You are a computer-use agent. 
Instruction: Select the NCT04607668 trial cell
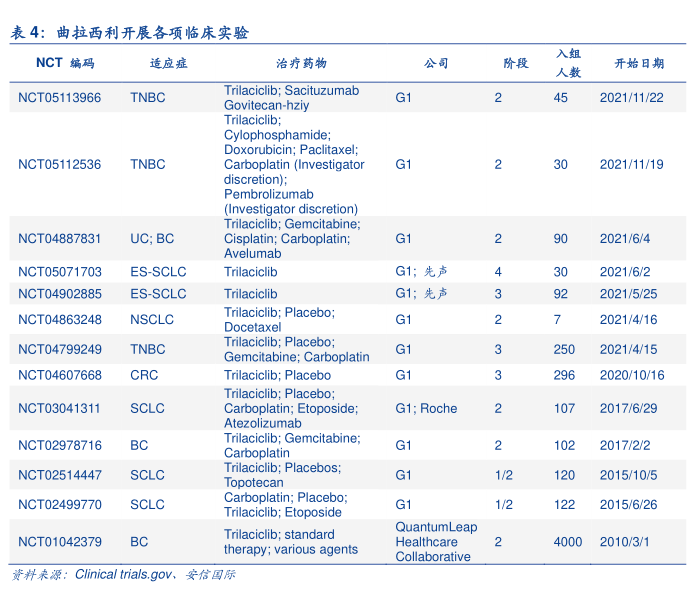tap(59, 376)
